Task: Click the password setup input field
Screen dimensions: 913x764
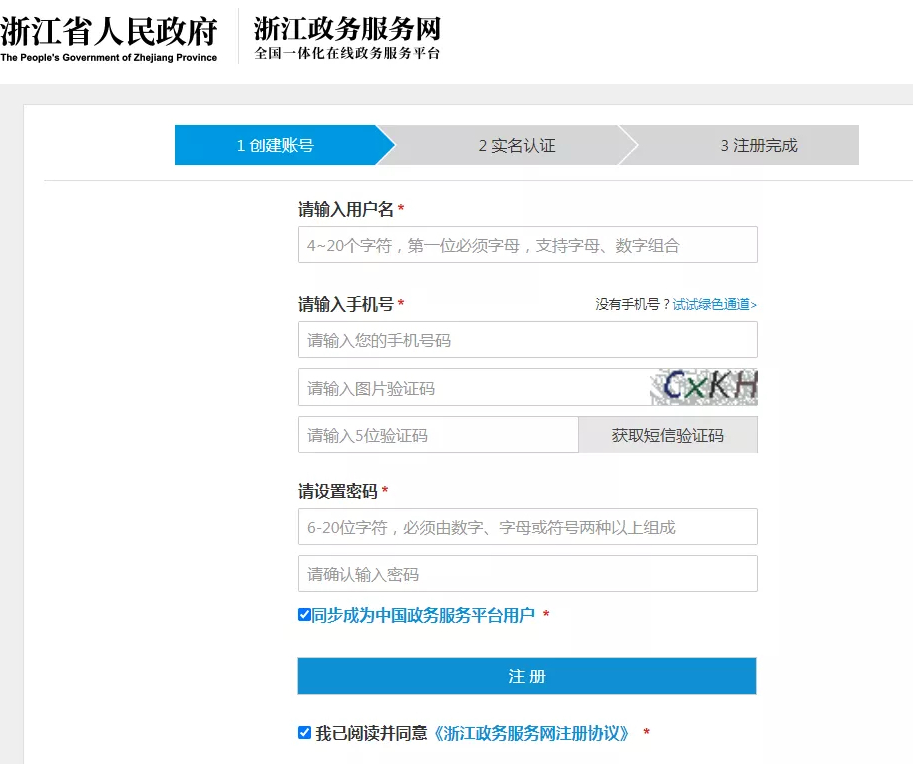Action: (527, 526)
